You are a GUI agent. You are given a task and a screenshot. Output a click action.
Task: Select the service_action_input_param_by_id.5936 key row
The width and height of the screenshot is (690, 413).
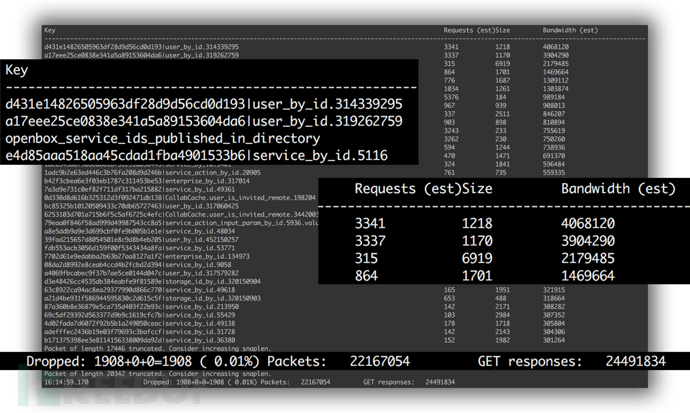(181, 223)
